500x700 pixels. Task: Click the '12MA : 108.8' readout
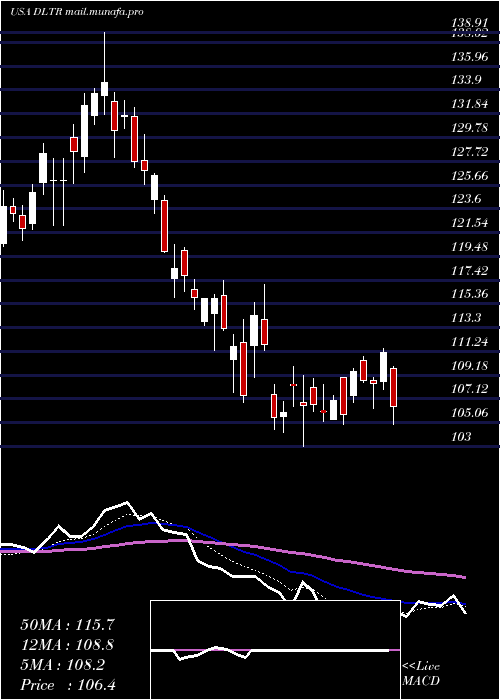[68, 645]
